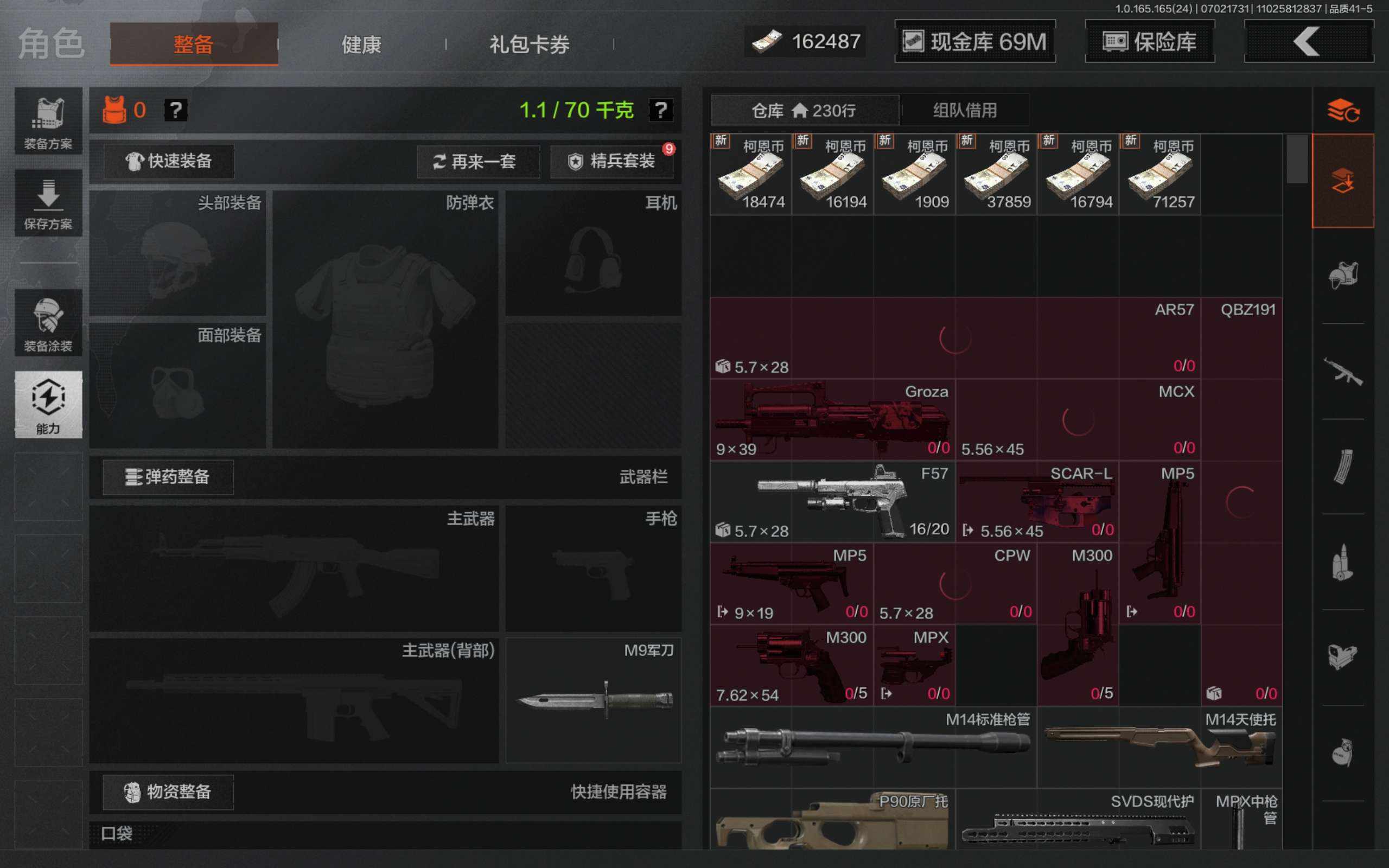Select 柯恩币 stack of 1909
This screenshot has height=868, width=1389.
914,175
